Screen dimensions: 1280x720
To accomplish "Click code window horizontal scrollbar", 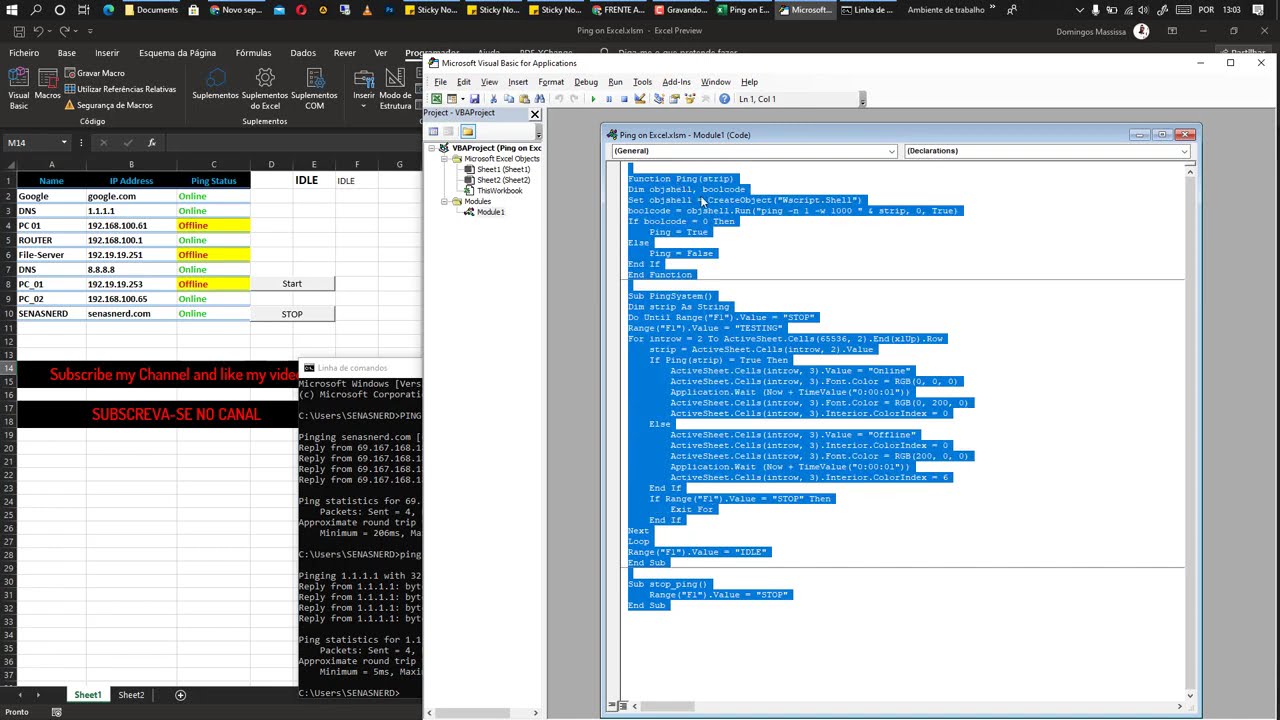I will [908, 707].
